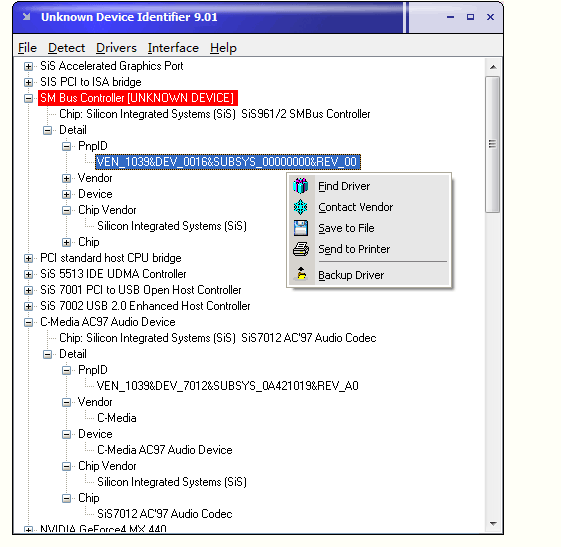Select C-Media AC97 Audio Device leaf under Device
This screenshot has width=561, height=547.
(x=165, y=450)
